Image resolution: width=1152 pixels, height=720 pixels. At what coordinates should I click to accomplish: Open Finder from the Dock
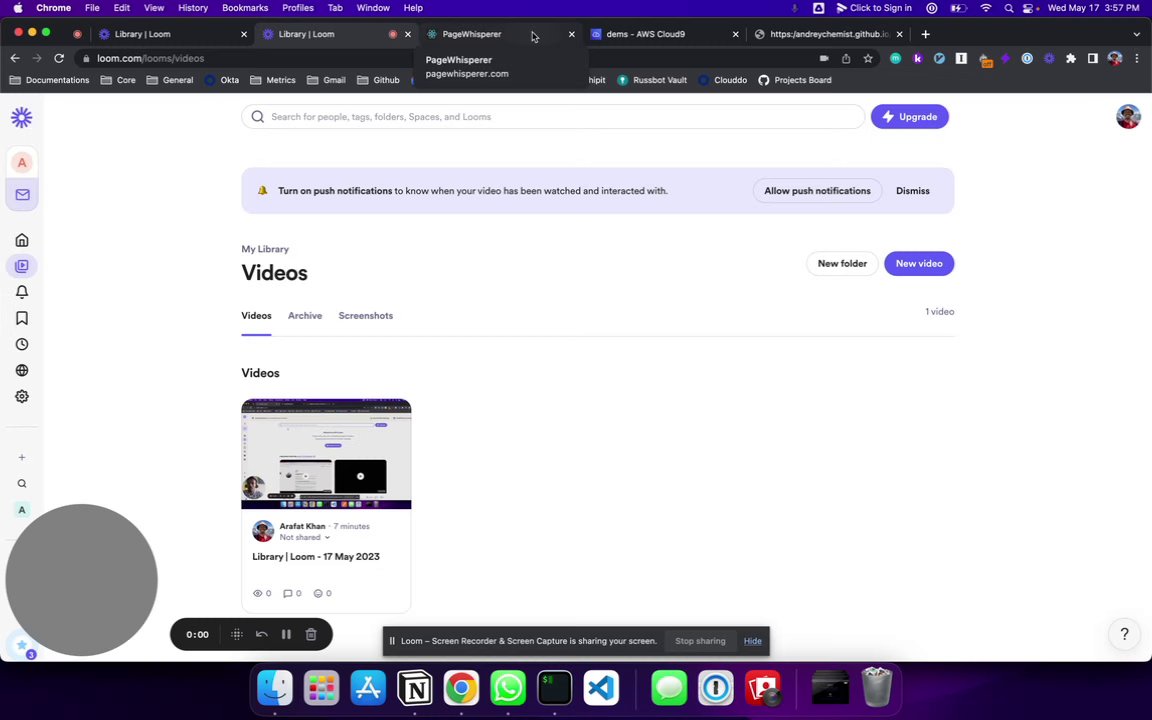point(275,688)
